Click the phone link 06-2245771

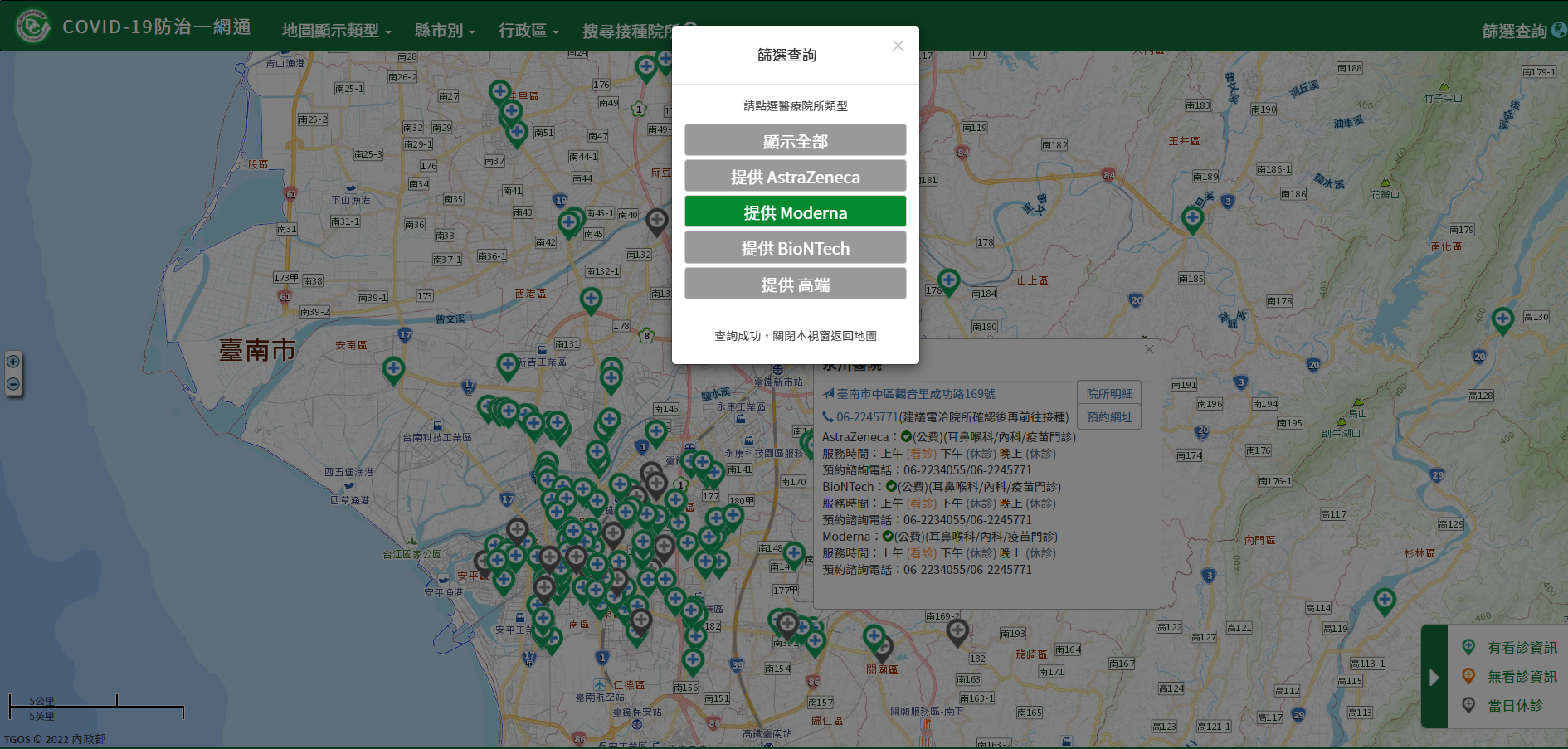pos(867,417)
